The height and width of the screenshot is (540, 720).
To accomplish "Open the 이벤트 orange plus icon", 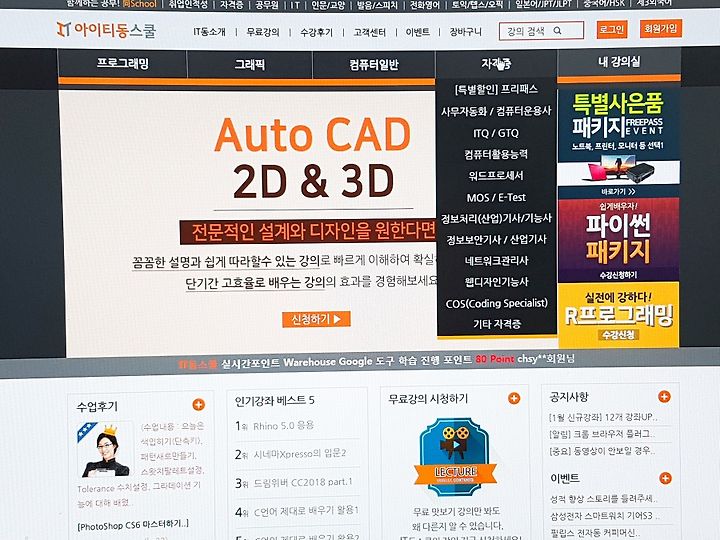I will (x=665, y=478).
